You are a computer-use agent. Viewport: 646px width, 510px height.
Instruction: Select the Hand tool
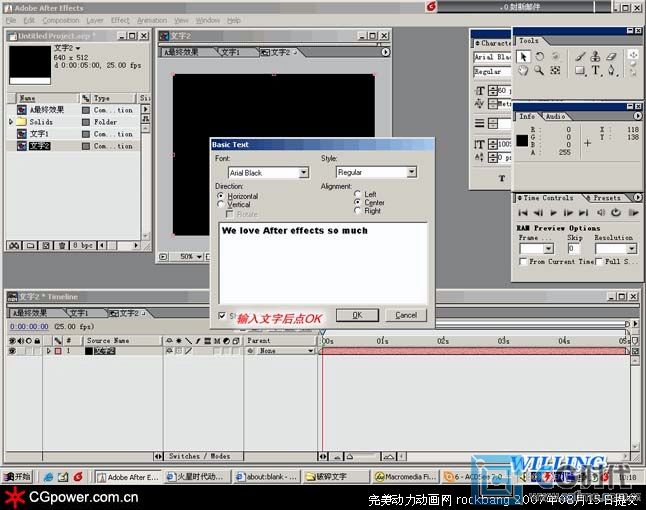(x=523, y=70)
